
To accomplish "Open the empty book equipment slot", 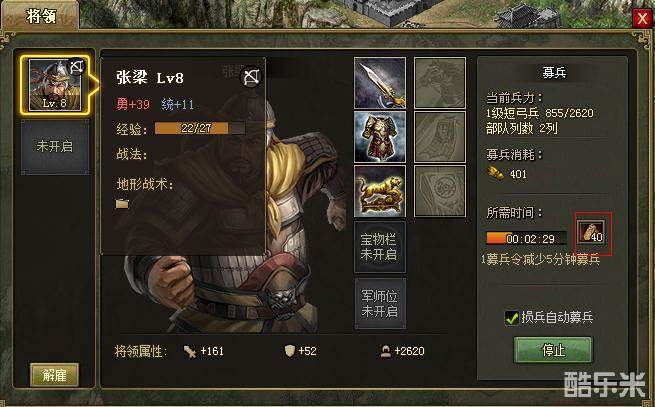I will pos(440,191).
